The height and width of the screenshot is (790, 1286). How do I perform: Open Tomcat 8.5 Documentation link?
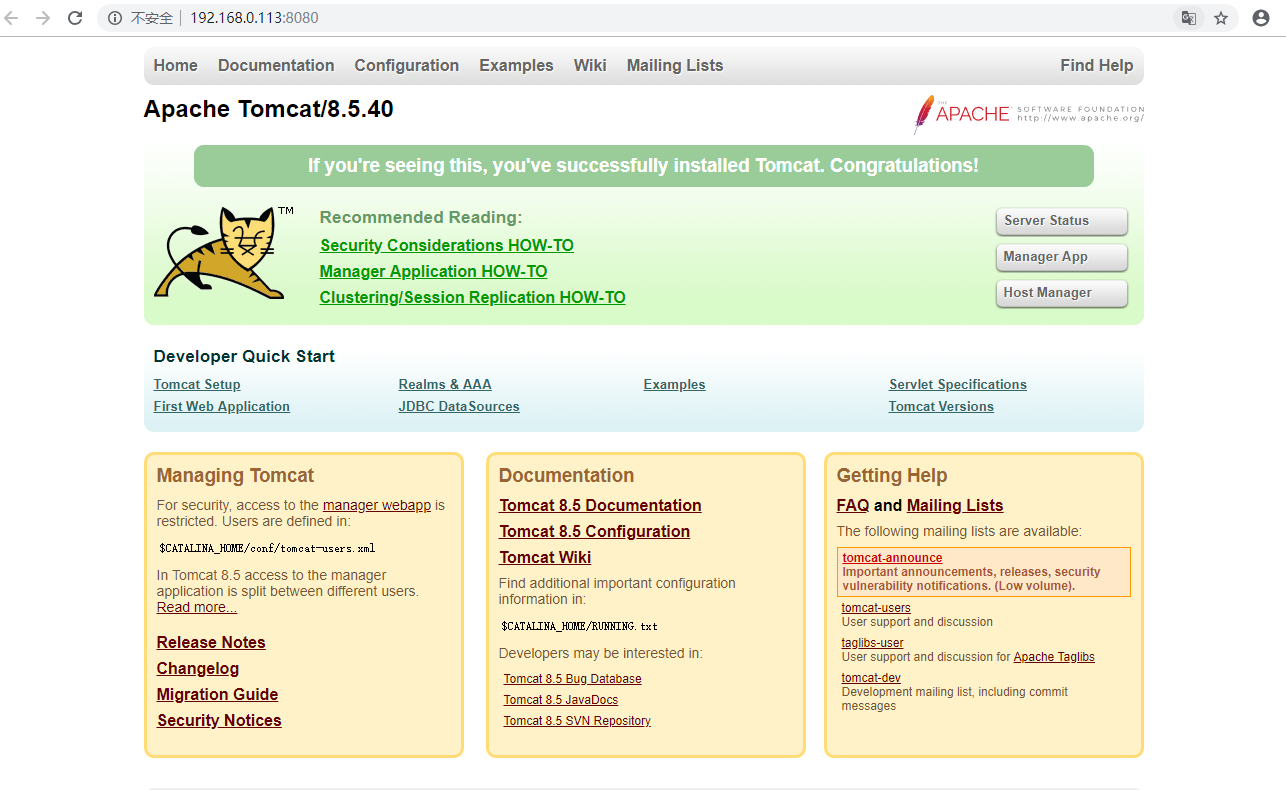click(600, 506)
